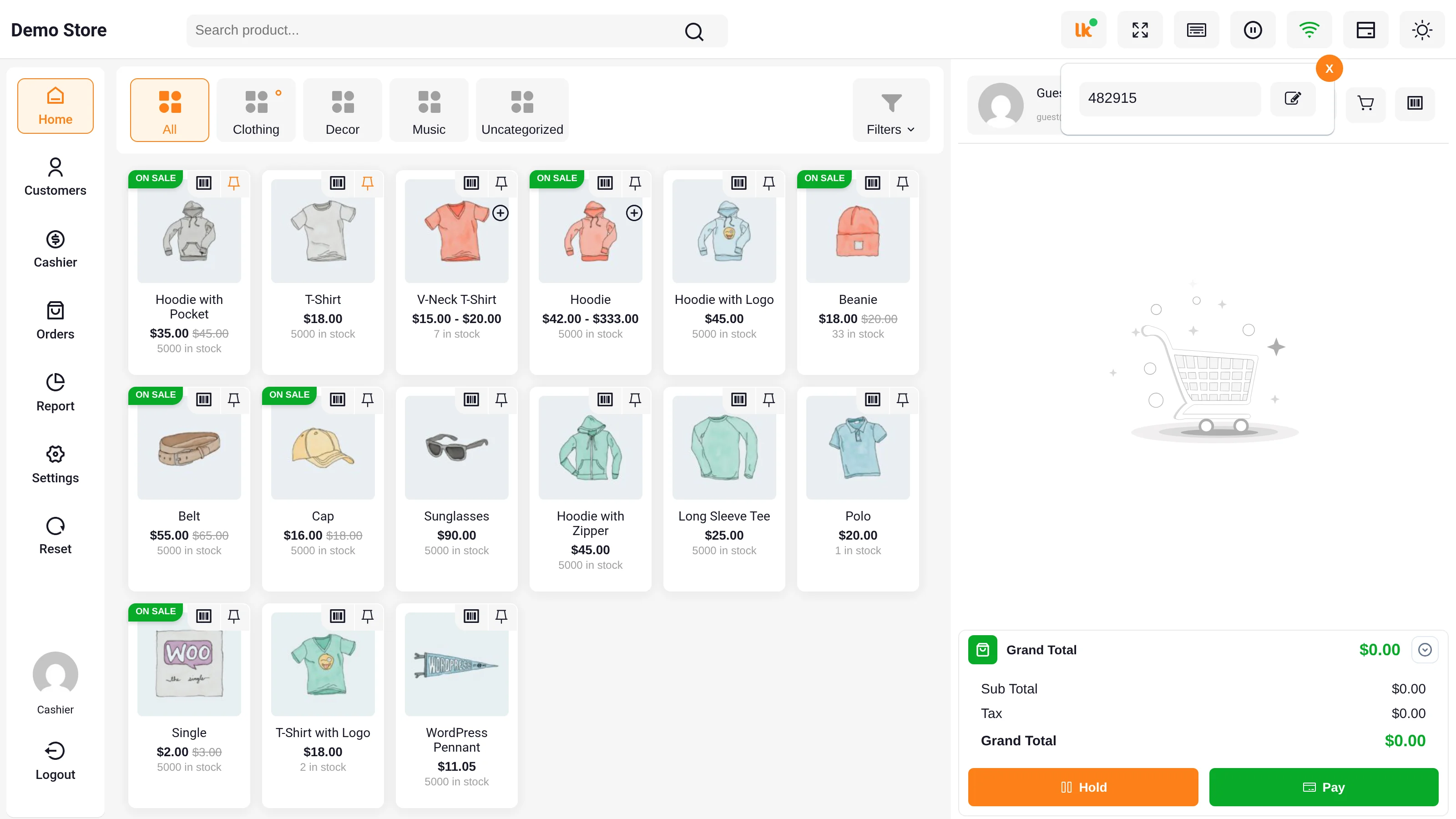Click the note field containing 482915
The height and width of the screenshot is (819, 1456).
1170,98
